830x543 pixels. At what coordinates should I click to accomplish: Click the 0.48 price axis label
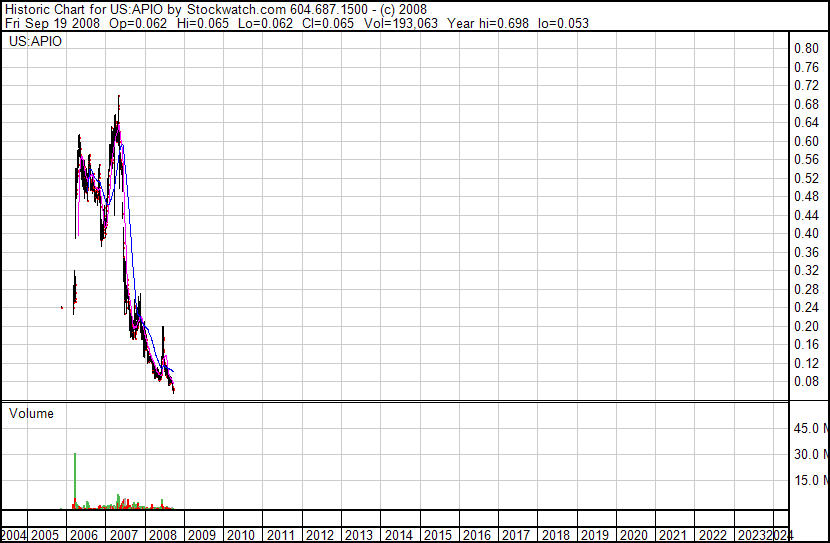click(x=806, y=196)
